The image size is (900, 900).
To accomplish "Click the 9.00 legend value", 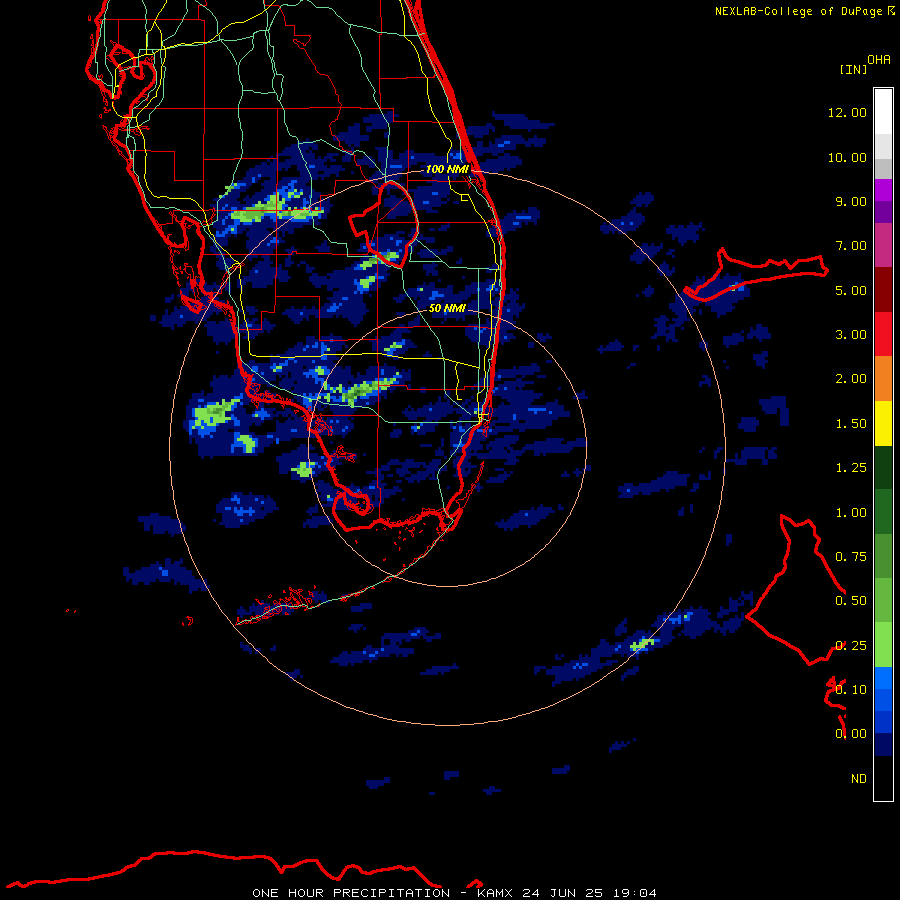I will (851, 201).
